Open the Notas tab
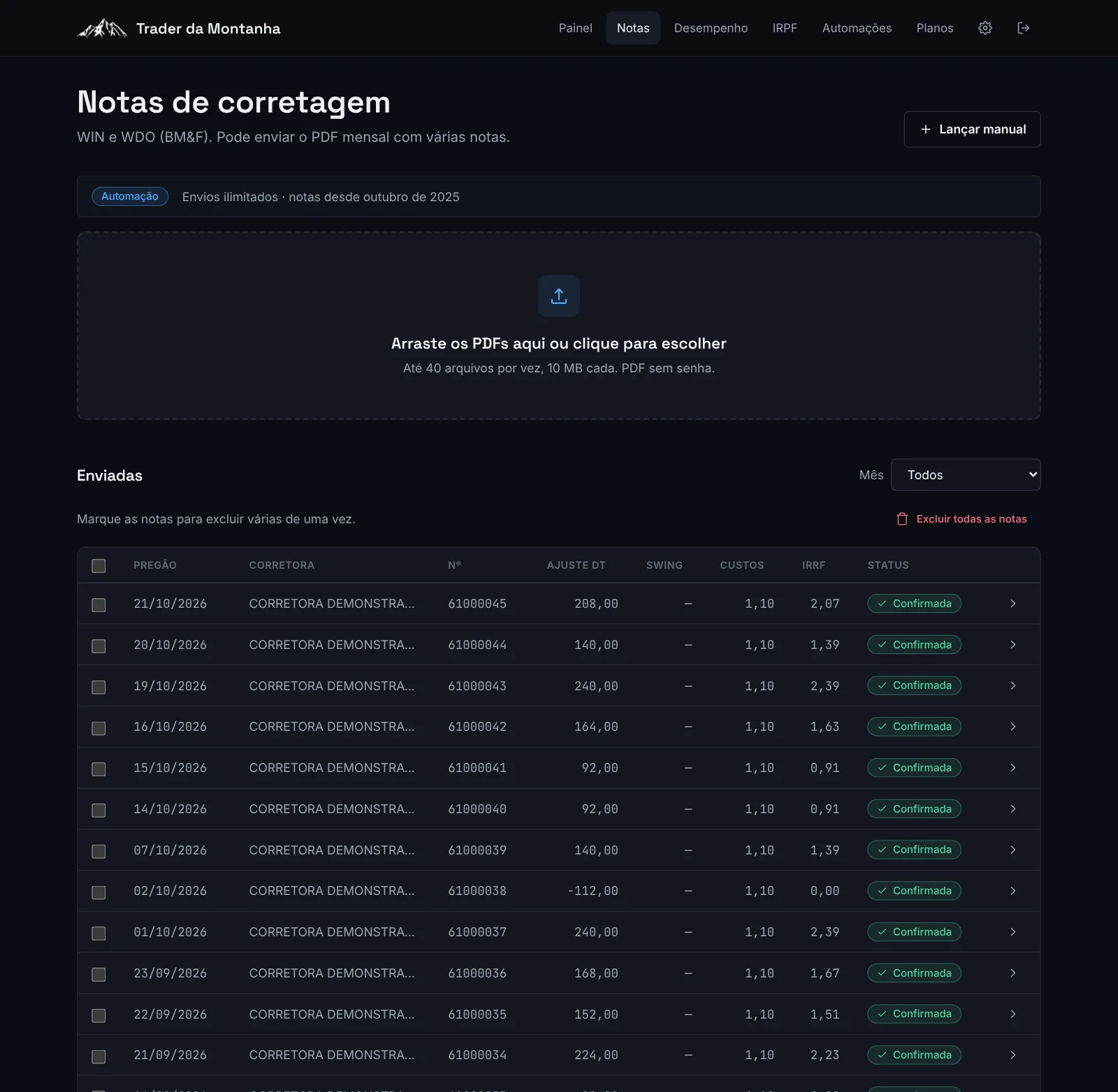 tap(633, 28)
